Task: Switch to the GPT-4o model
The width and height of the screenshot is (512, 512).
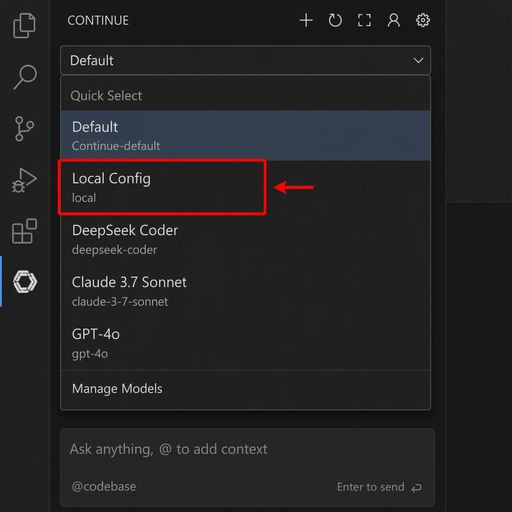Action: [x=245, y=343]
